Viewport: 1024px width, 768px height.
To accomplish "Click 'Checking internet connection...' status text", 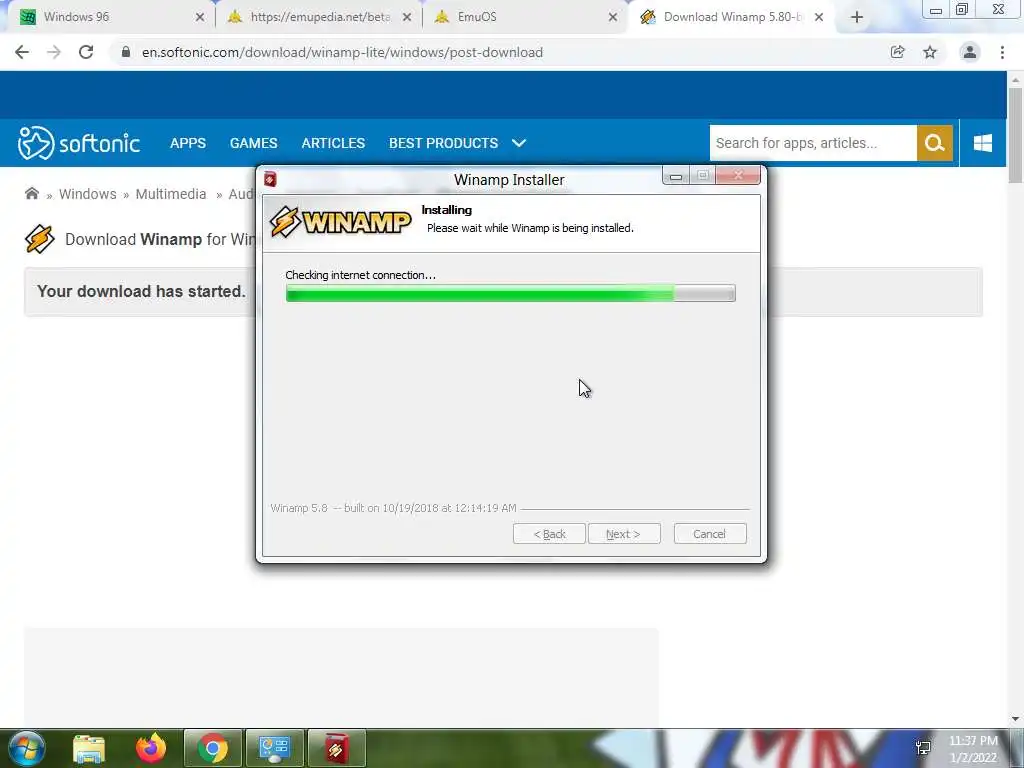I will (x=360, y=275).
